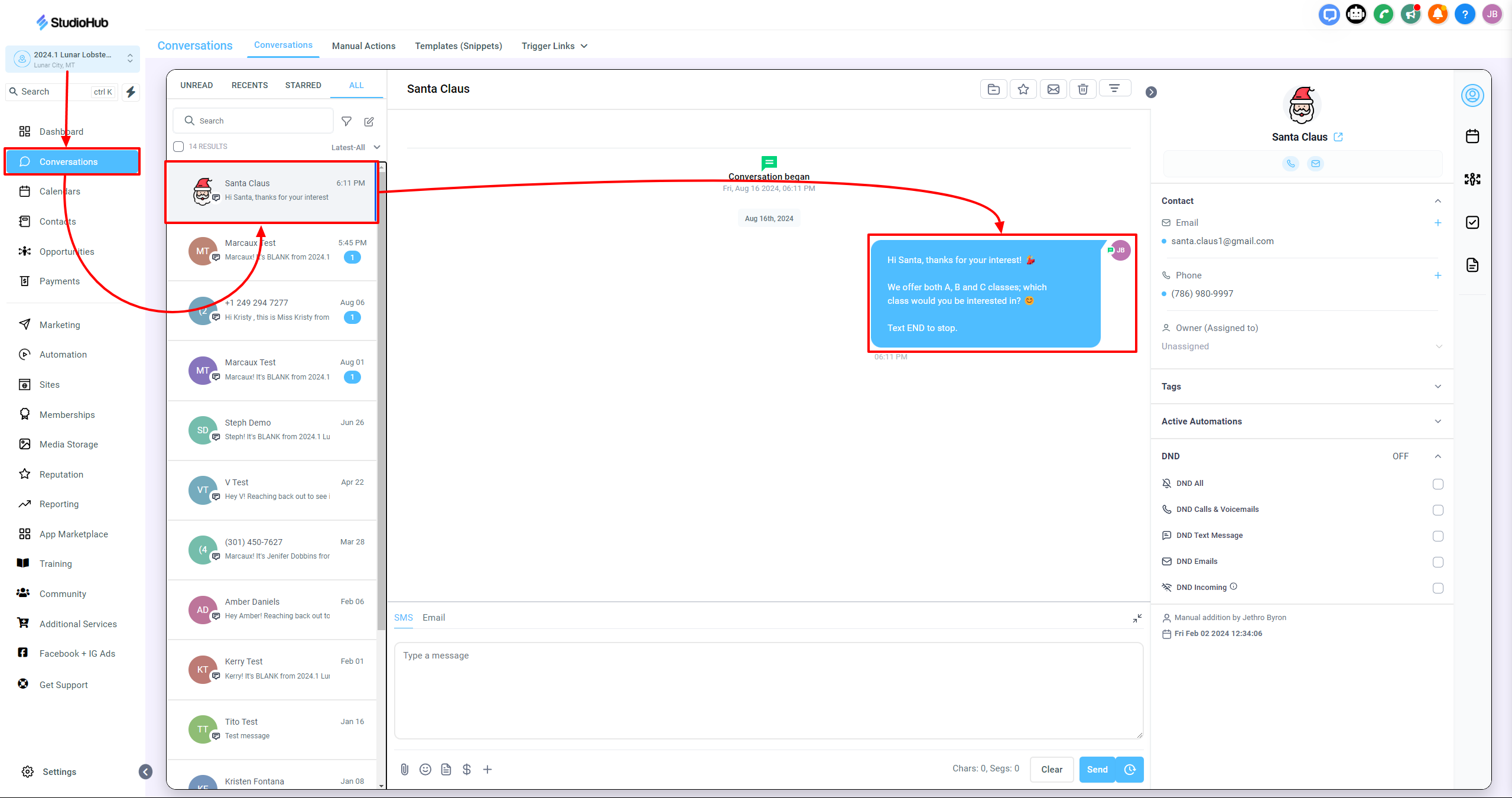Click the attachment paperclip icon
The width and height of the screenshot is (1512, 798).
click(x=404, y=769)
